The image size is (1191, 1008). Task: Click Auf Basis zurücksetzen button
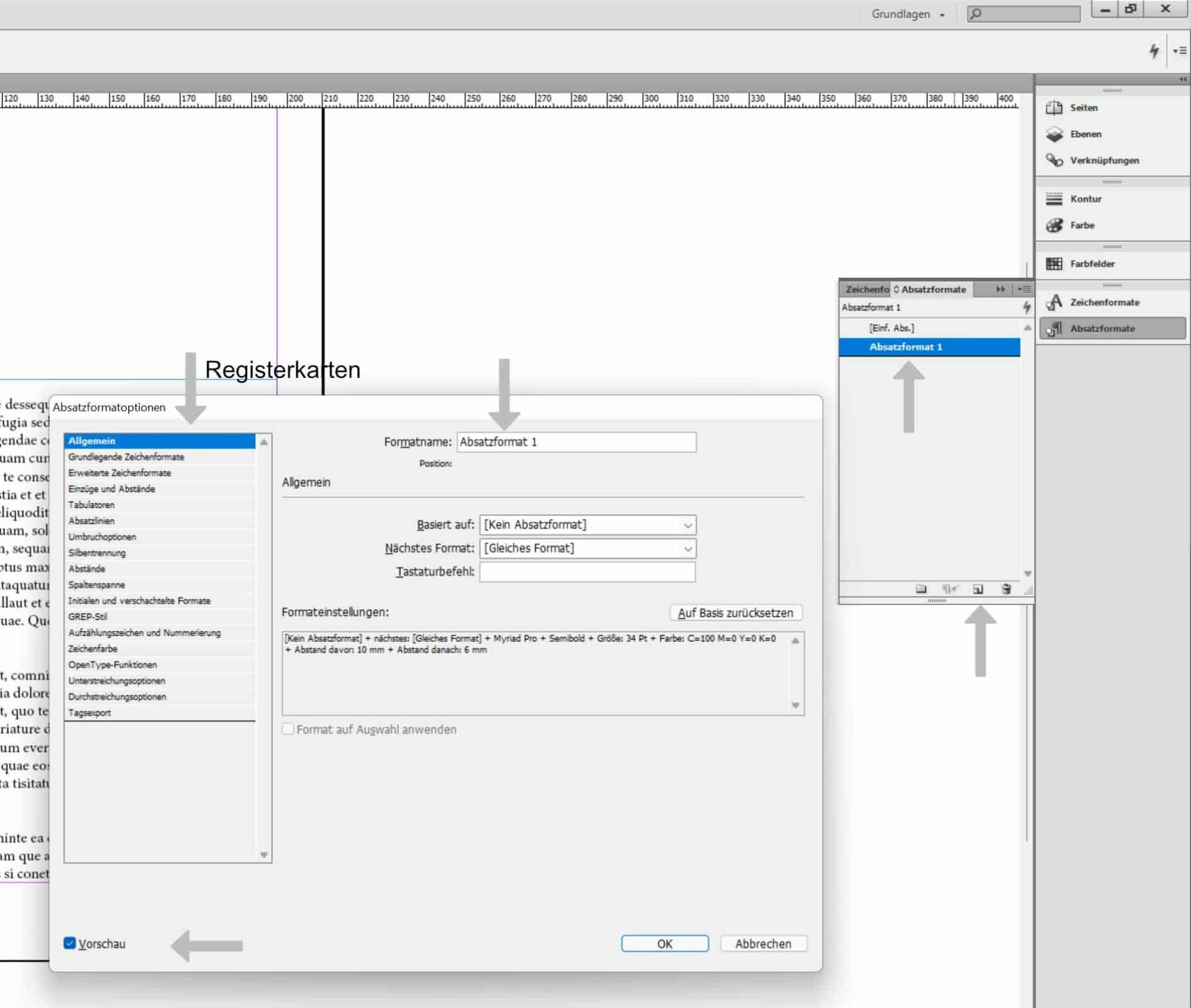click(735, 612)
